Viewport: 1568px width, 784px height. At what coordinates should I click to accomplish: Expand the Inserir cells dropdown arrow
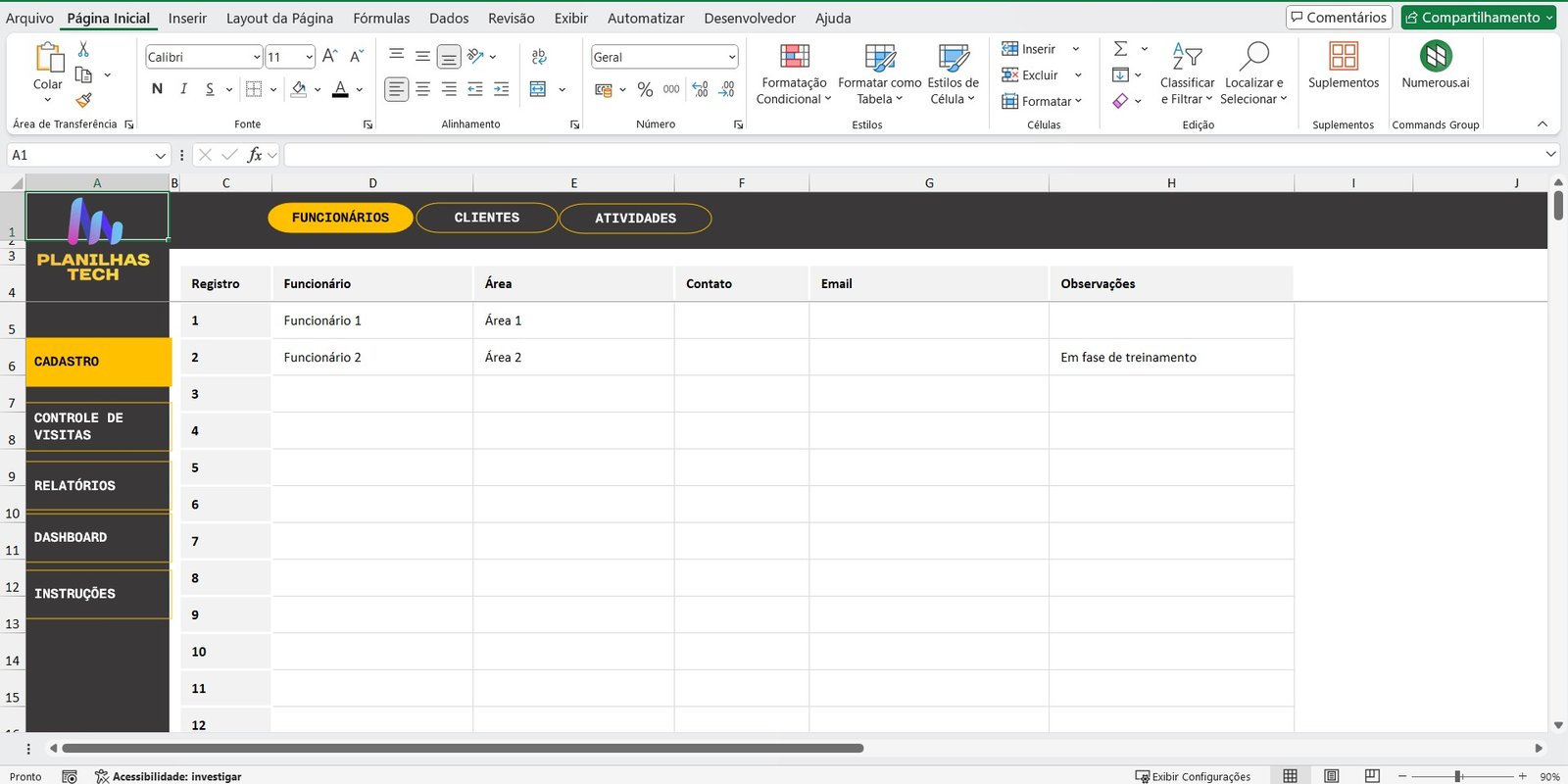pyautogui.click(x=1075, y=49)
